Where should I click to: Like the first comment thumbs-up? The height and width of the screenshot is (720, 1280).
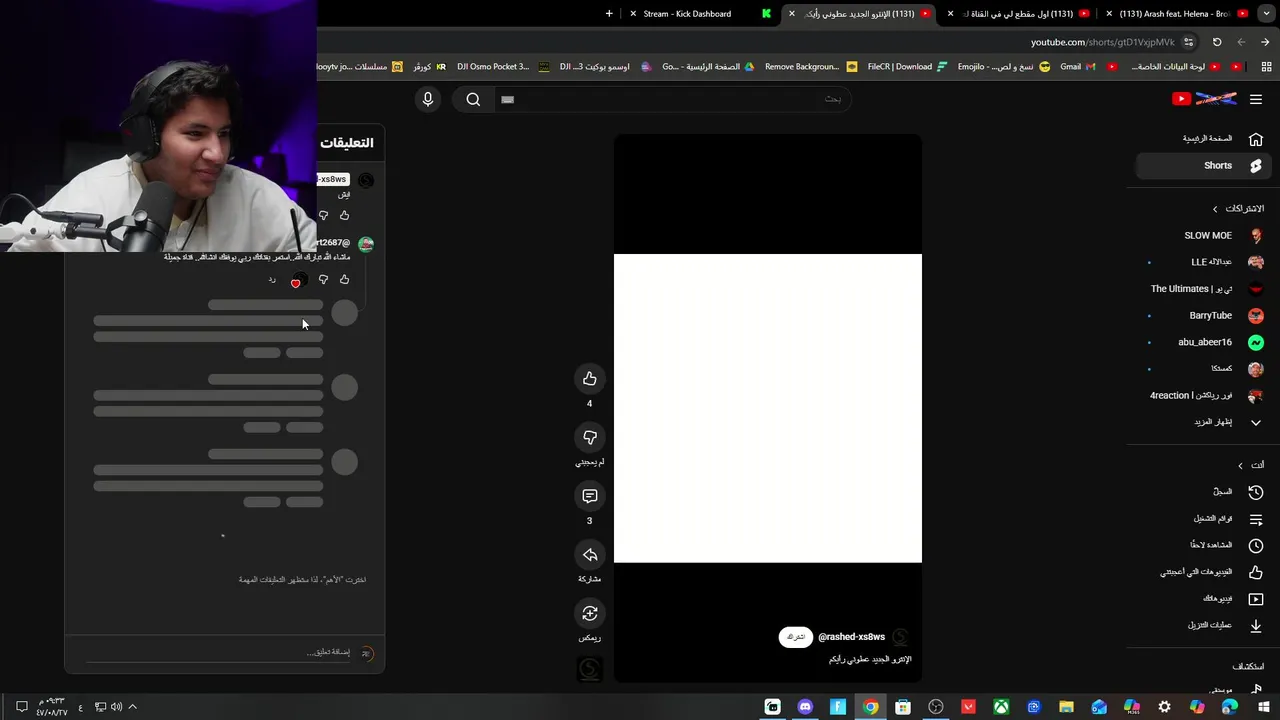point(344,215)
